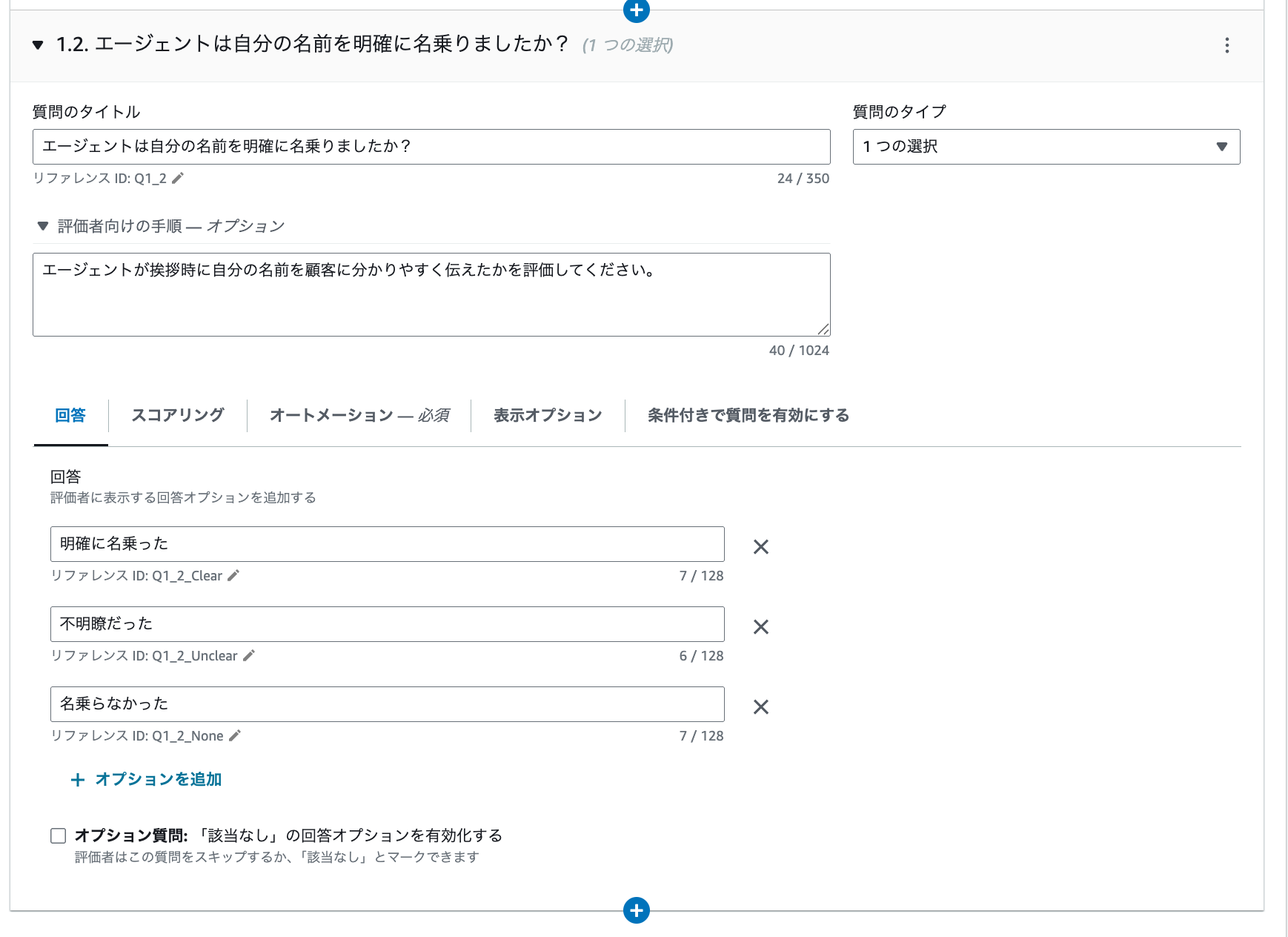Switch to the 表示オプション tab
The width and height of the screenshot is (1288, 937).
pyautogui.click(x=548, y=415)
